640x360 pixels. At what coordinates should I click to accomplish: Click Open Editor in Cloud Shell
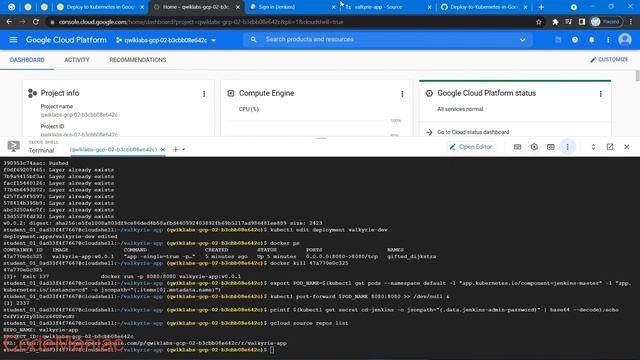click(471, 147)
